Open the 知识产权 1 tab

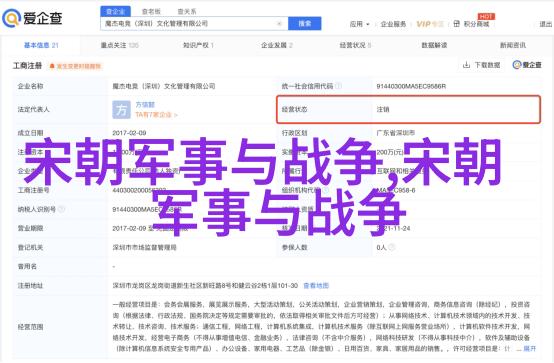[198, 45]
